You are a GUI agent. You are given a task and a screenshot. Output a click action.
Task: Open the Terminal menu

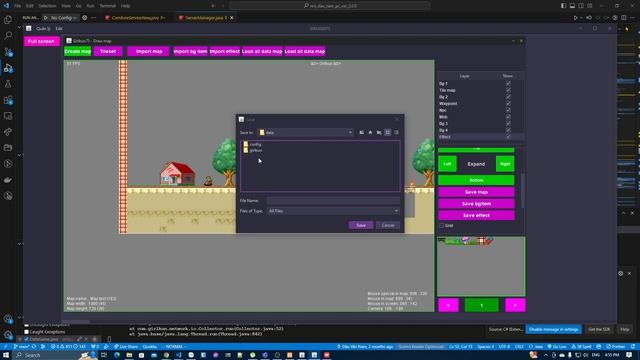108,6
